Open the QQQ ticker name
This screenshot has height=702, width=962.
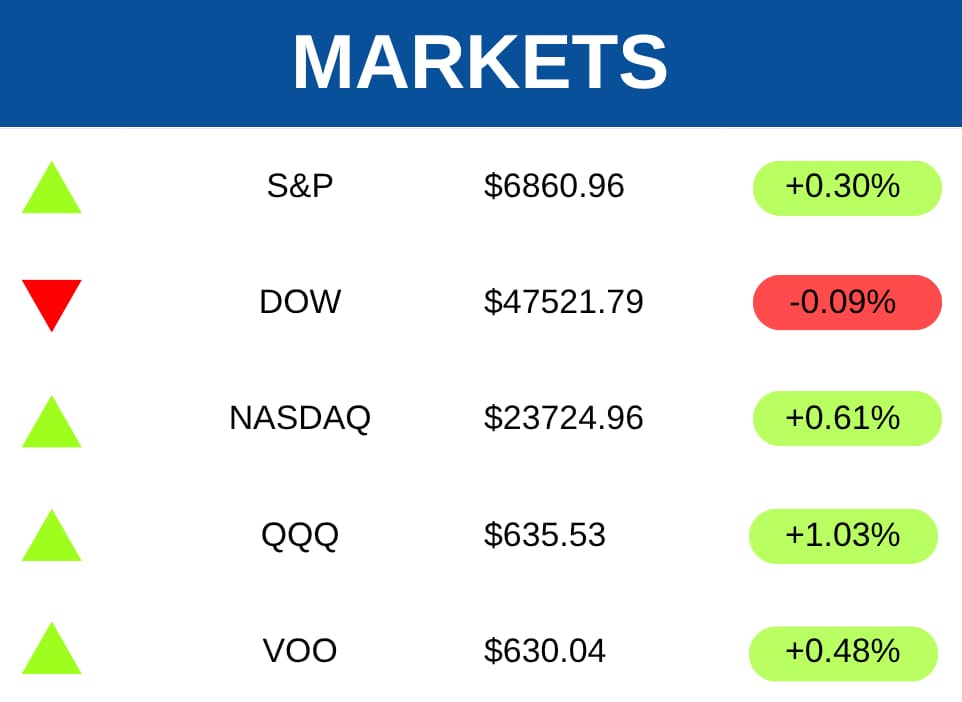pyautogui.click(x=300, y=535)
